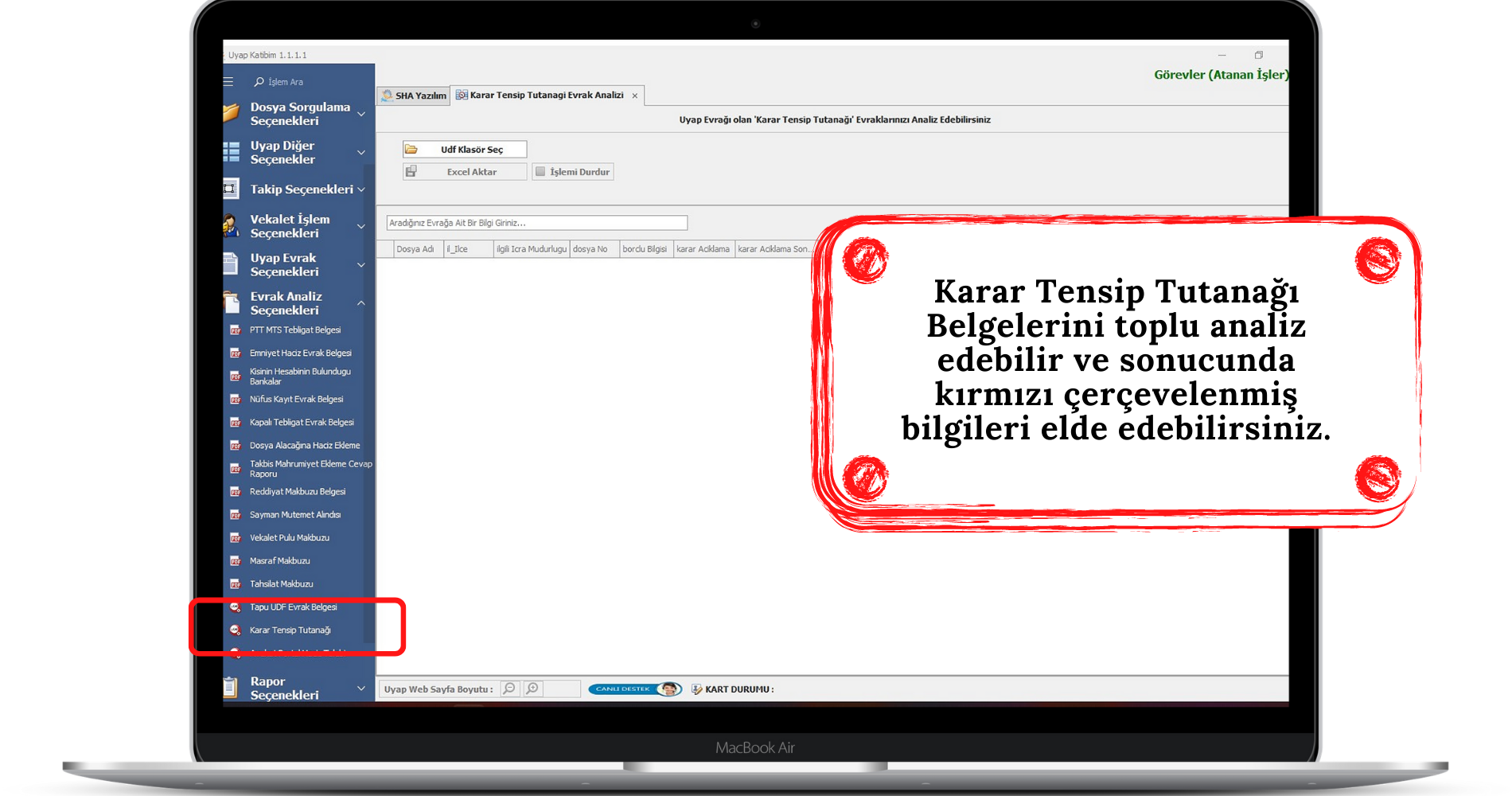Click PDF icon beside Kapalı Tebligat Evrak Belgesi
The height and width of the screenshot is (796, 1512).
pos(235,422)
